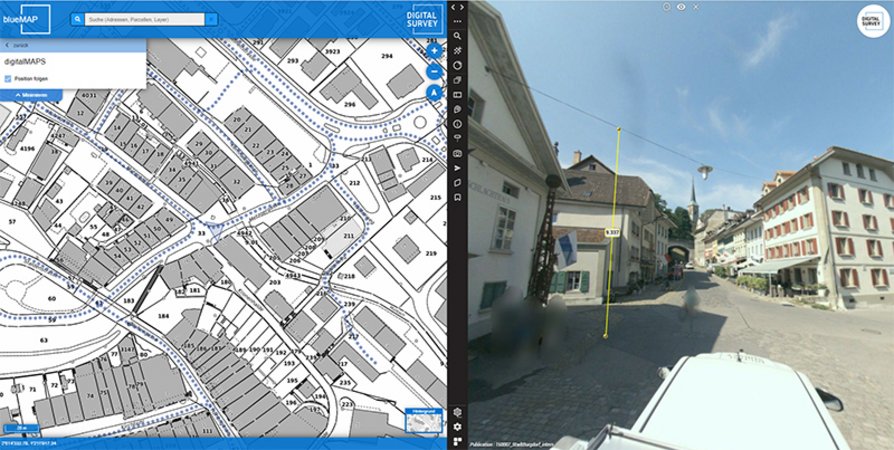Open the three-dots more menu in the viewer sidebar
This screenshot has width=894, height=450.
[x=457, y=22]
